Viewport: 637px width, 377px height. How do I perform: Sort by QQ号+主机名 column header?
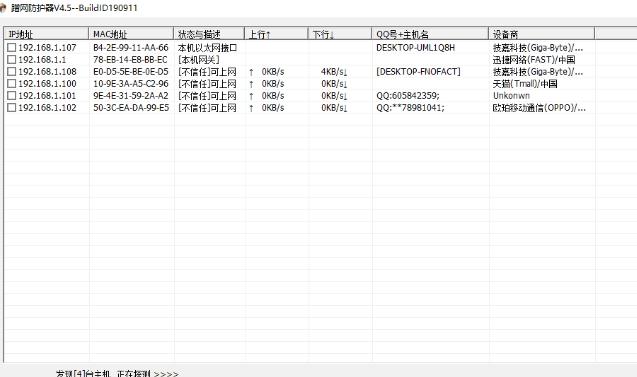tap(430, 34)
